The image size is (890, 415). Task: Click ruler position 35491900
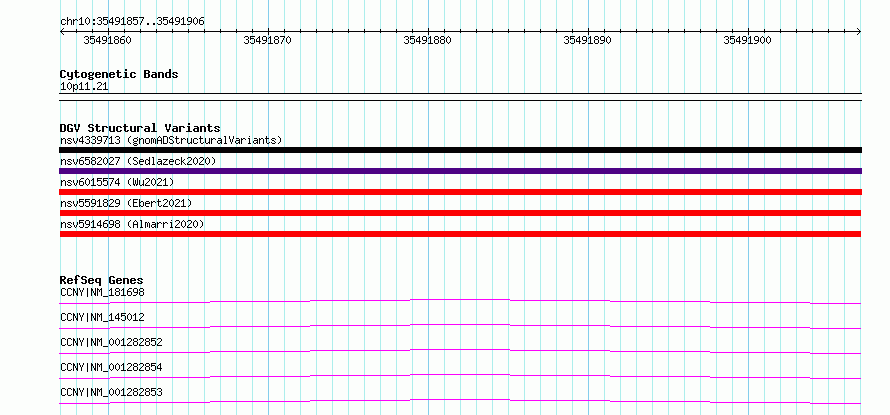748,40
